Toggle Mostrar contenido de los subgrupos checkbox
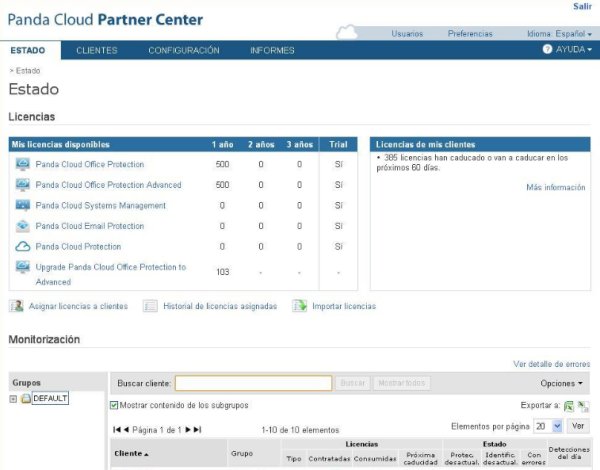The width and height of the screenshot is (600, 470). (x=114, y=405)
